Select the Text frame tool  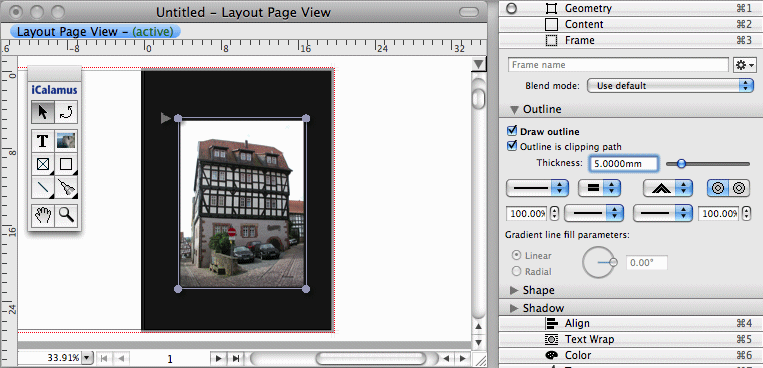[x=43, y=141]
